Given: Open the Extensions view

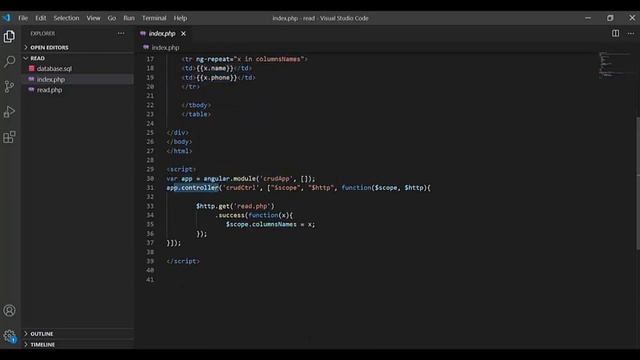Looking at the screenshot, I should (9, 137).
